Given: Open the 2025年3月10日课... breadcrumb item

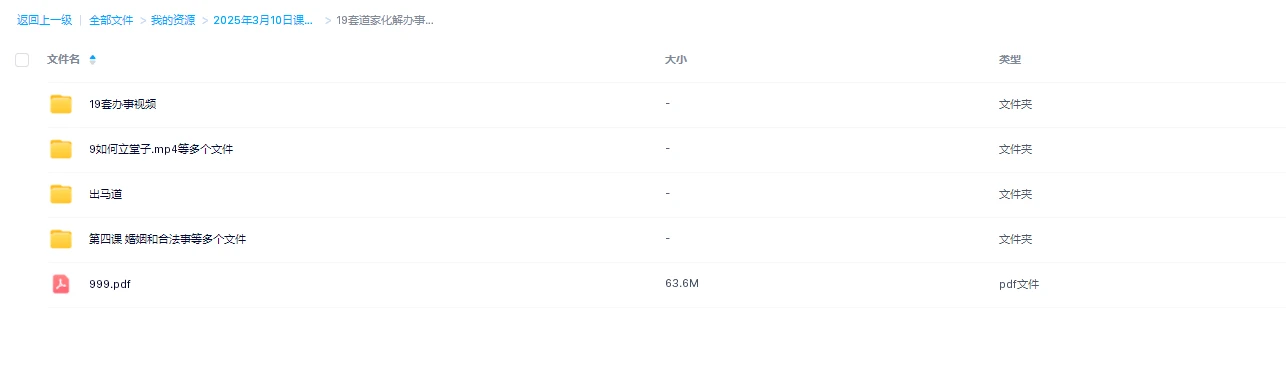Looking at the screenshot, I should click(263, 20).
